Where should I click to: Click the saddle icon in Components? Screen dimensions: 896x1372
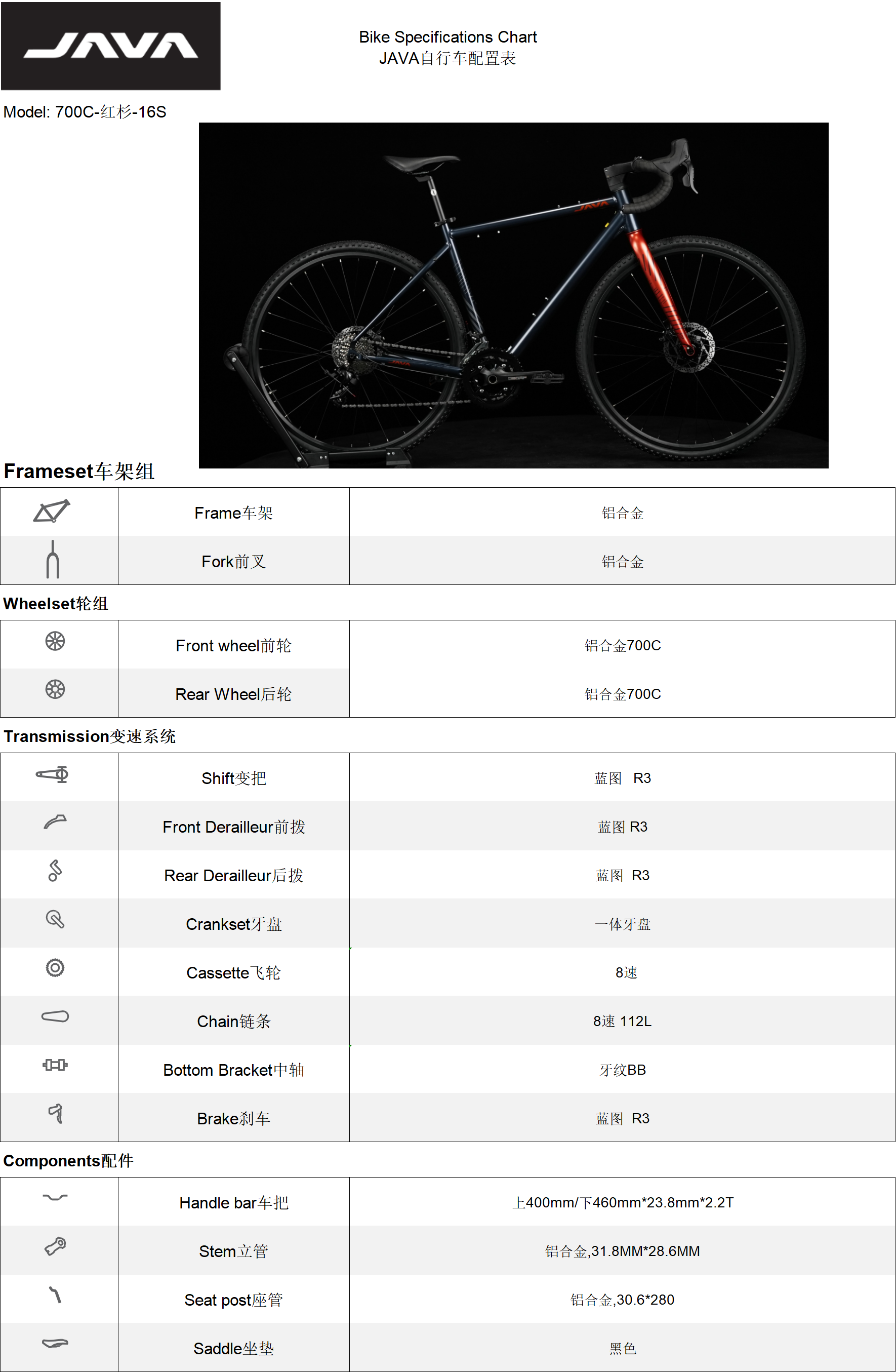(x=55, y=1343)
